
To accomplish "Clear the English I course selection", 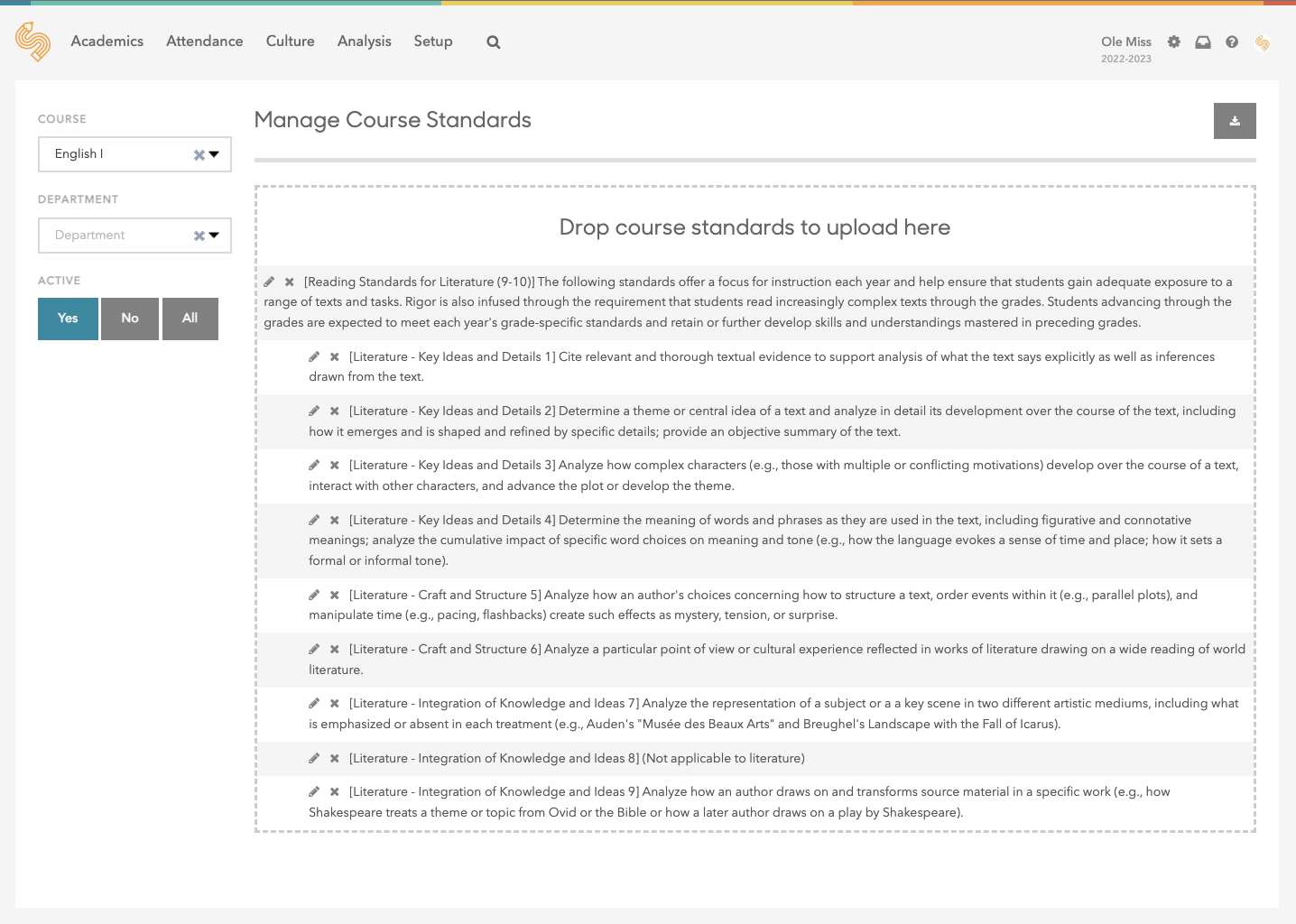I will click(199, 155).
